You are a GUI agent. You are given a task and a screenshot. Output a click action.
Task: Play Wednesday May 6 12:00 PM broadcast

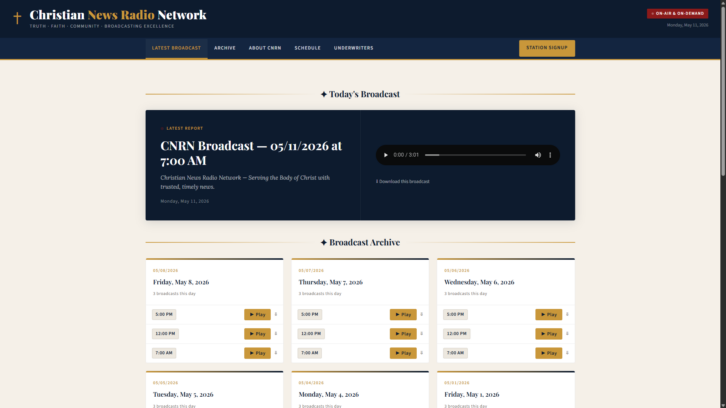(x=549, y=334)
